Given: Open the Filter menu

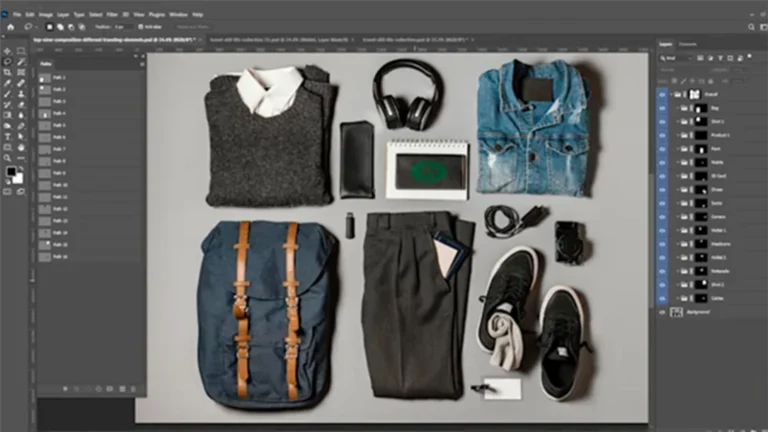Looking at the screenshot, I should click(x=112, y=15).
